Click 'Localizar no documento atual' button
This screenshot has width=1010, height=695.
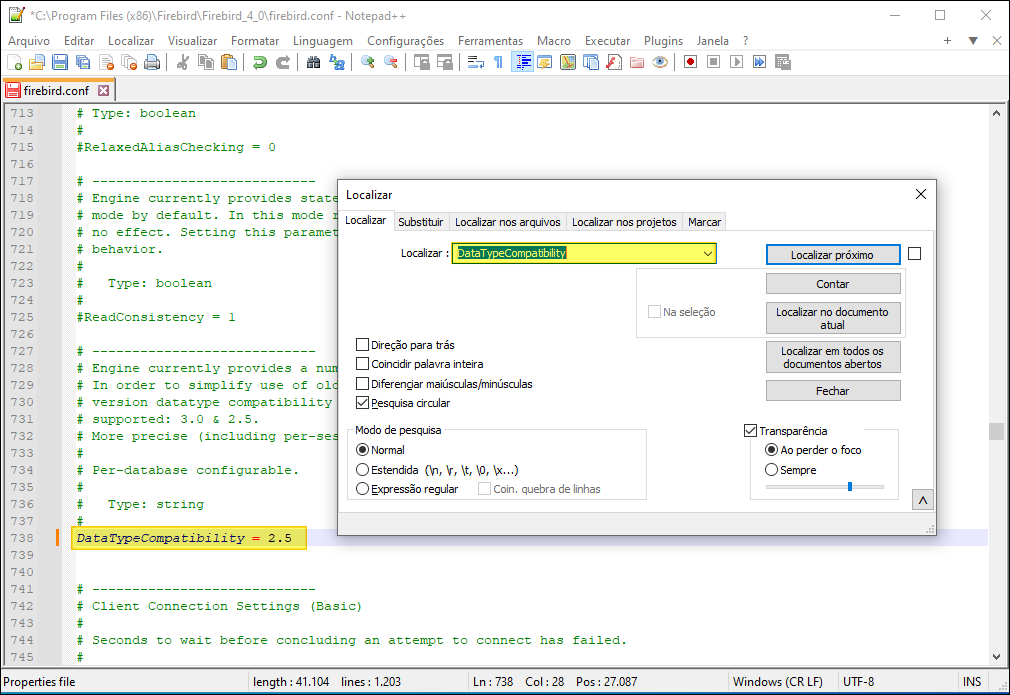point(832,318)
